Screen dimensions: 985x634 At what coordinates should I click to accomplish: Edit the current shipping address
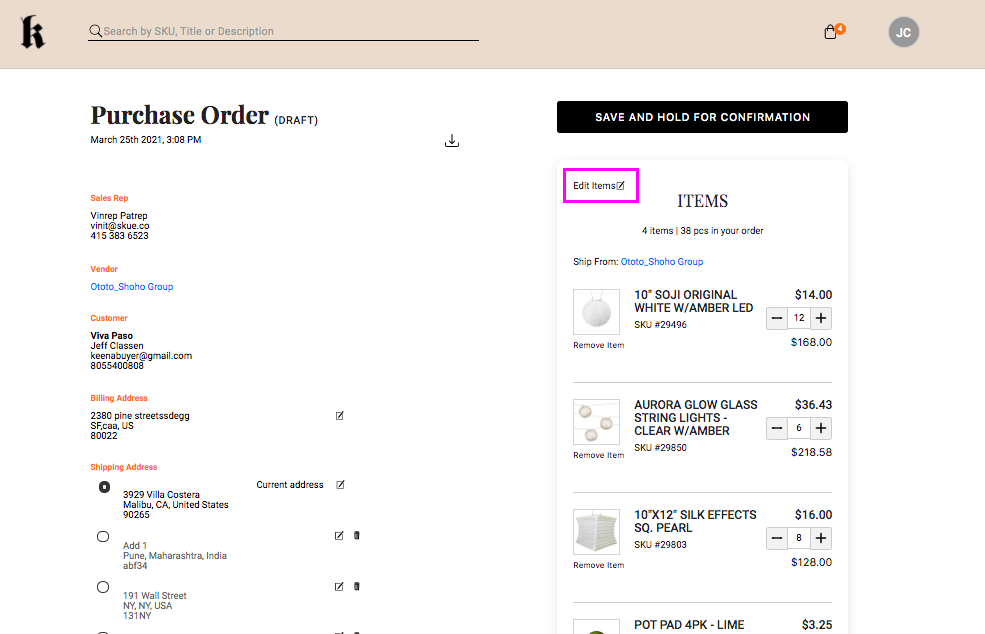pos(339,484)
